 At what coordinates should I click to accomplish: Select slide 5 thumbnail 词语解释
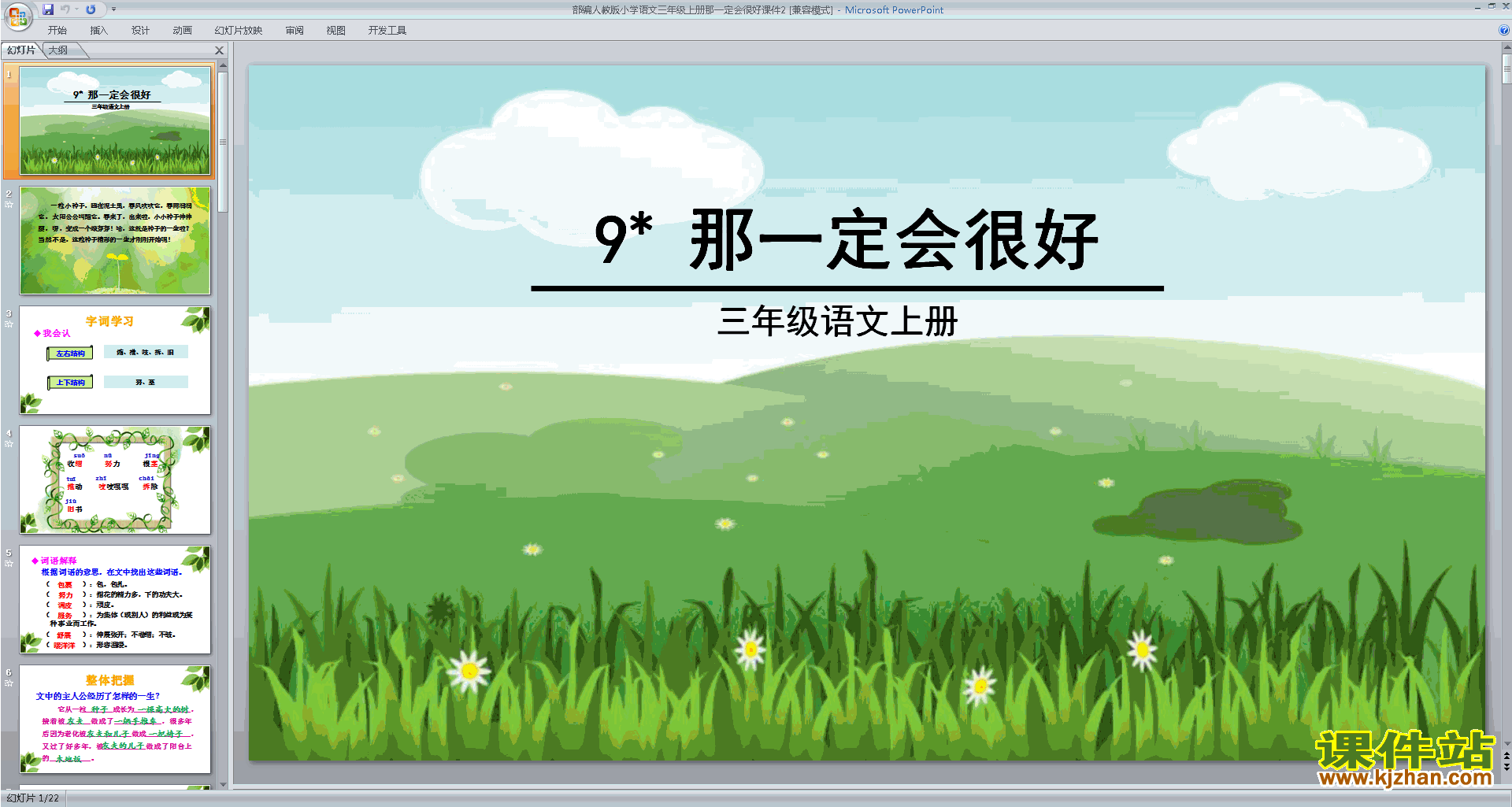point(115,599)
